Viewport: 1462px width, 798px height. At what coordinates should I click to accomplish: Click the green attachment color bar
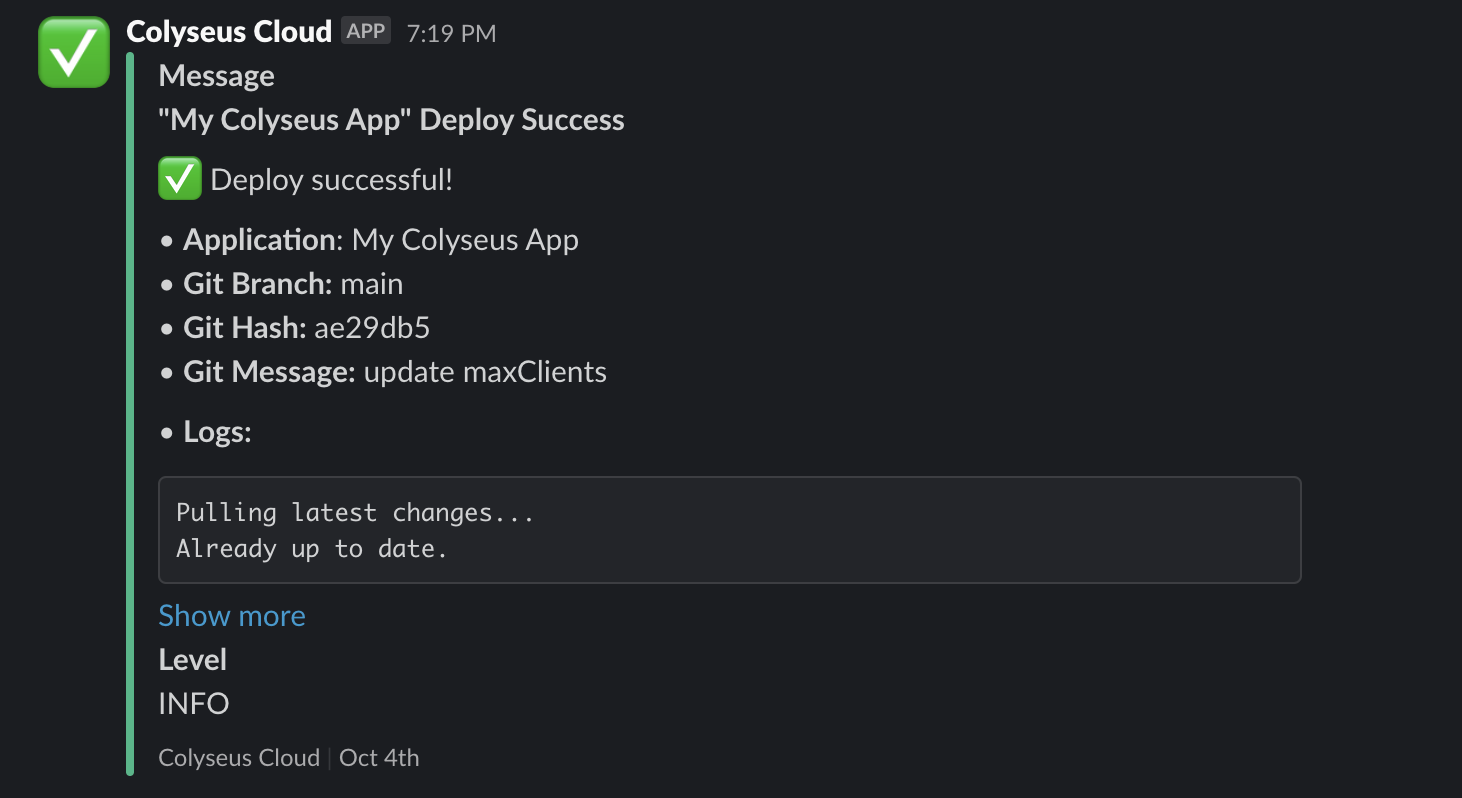tap(130, 414)
